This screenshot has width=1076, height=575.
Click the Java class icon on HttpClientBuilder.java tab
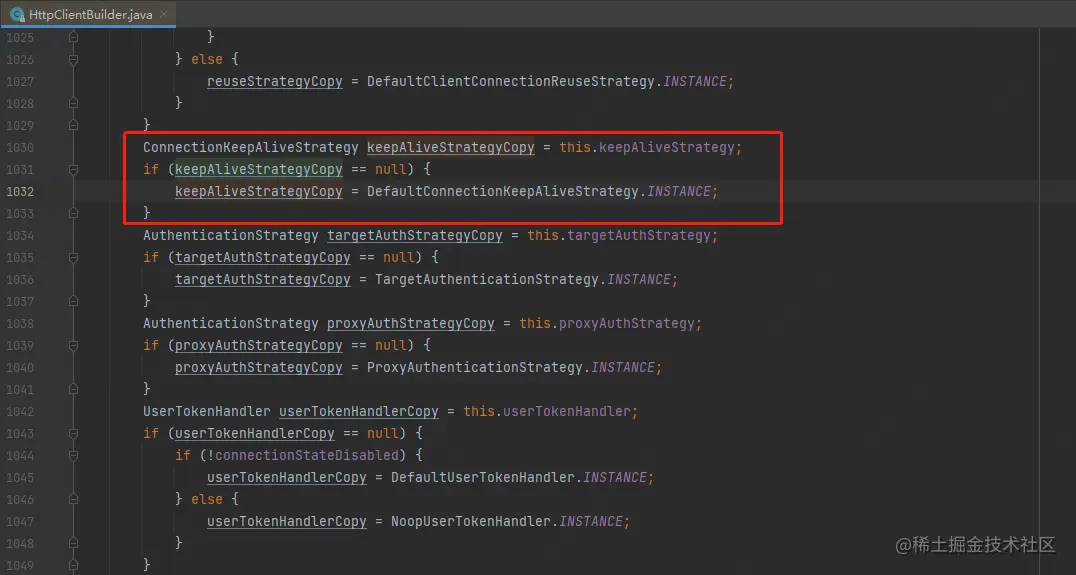[x=17, y=14]
